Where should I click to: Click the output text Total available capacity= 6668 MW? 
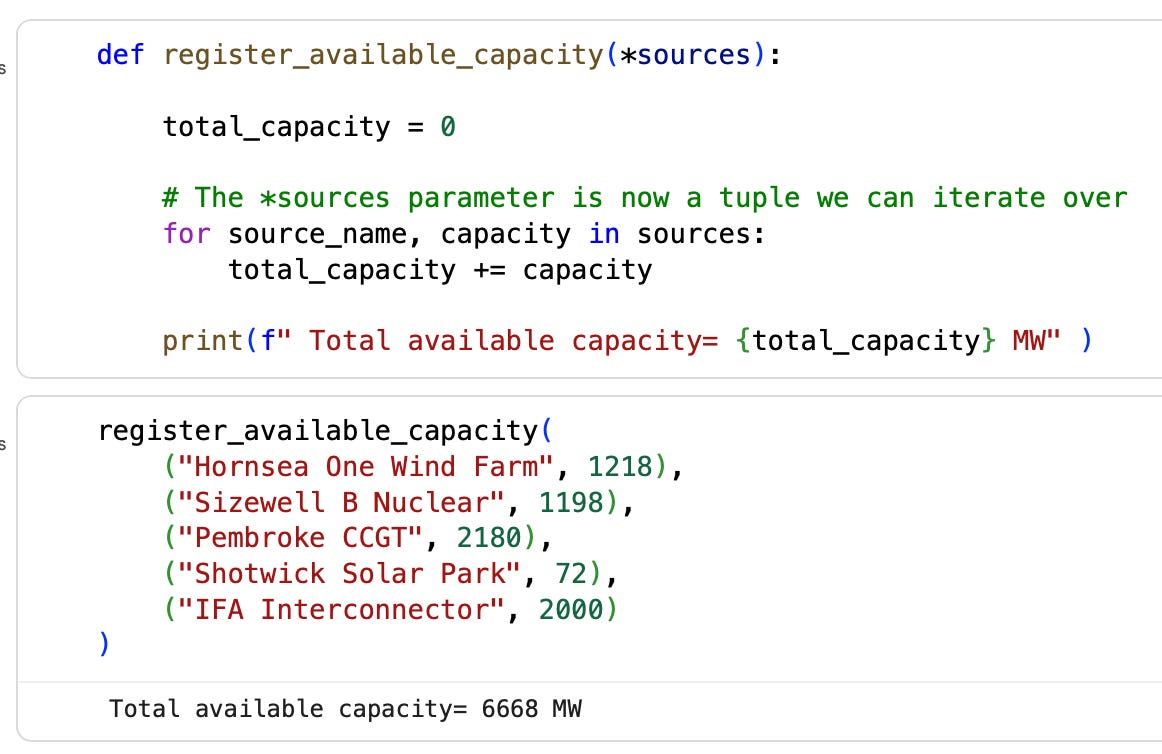pyautogui.click(x=345, y=710)
